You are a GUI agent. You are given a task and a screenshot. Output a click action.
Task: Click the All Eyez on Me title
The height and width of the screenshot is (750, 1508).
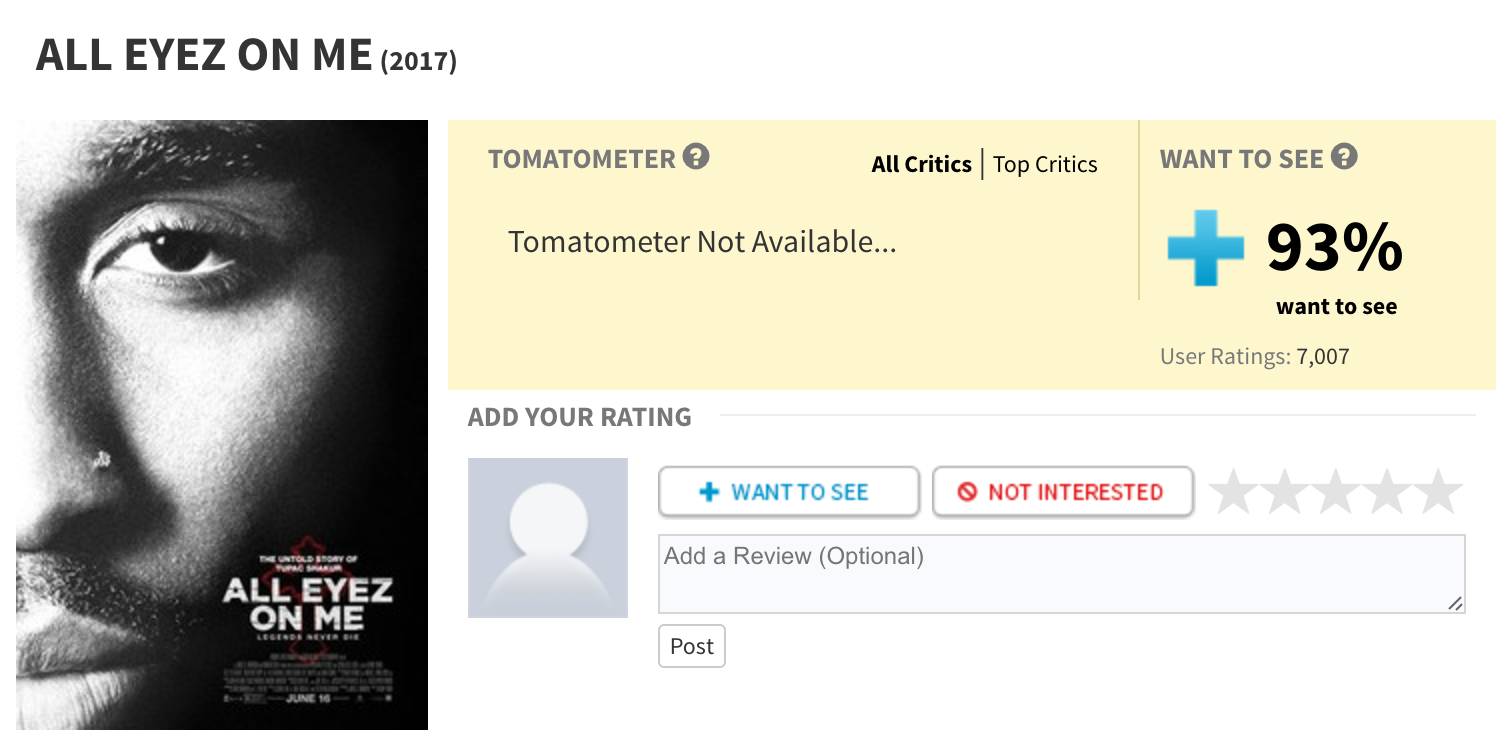[x=204, y=55]
